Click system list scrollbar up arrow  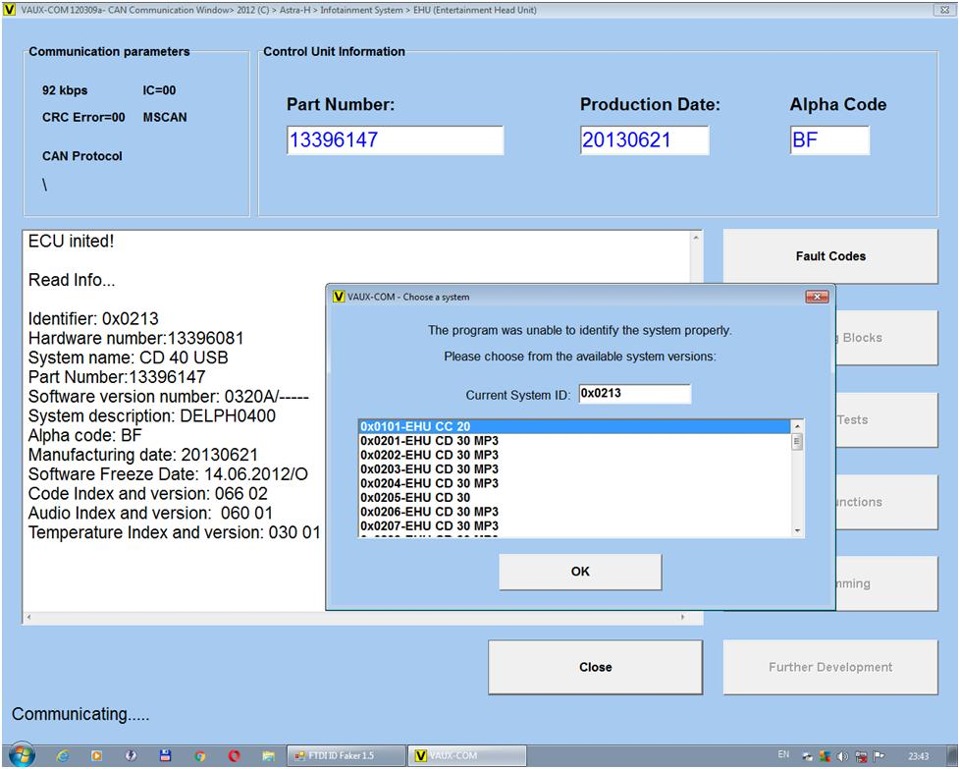(797, 426)
